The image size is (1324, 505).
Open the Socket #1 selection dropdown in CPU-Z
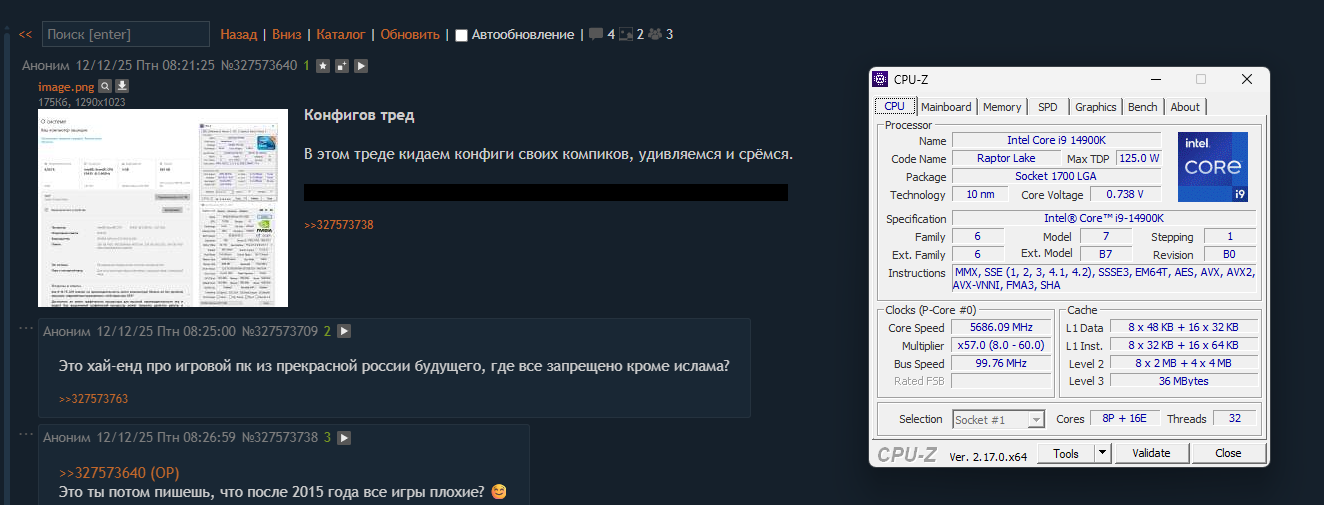point(998,420)
